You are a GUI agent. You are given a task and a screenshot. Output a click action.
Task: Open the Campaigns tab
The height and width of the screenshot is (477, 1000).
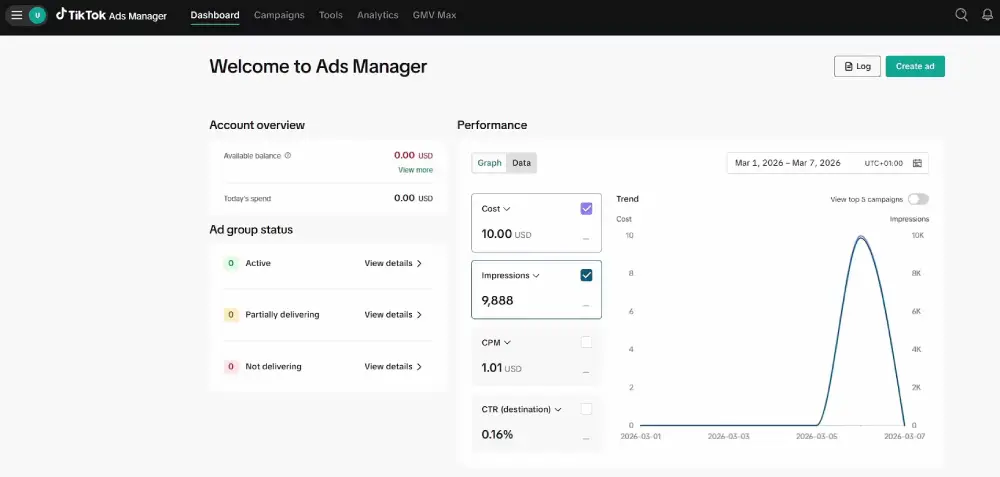[279, 15]
